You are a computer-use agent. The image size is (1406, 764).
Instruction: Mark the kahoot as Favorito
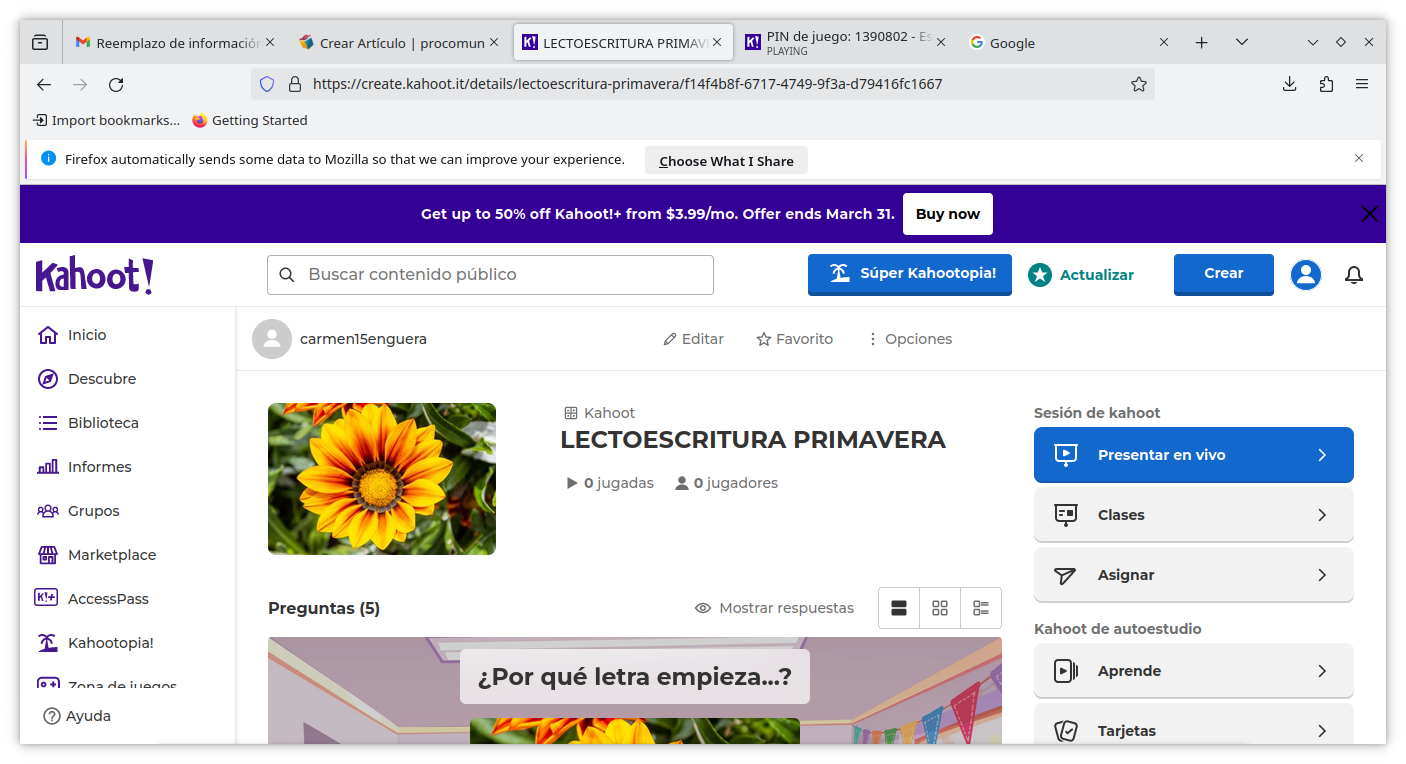pyautogui.click(x=794, y=338)
